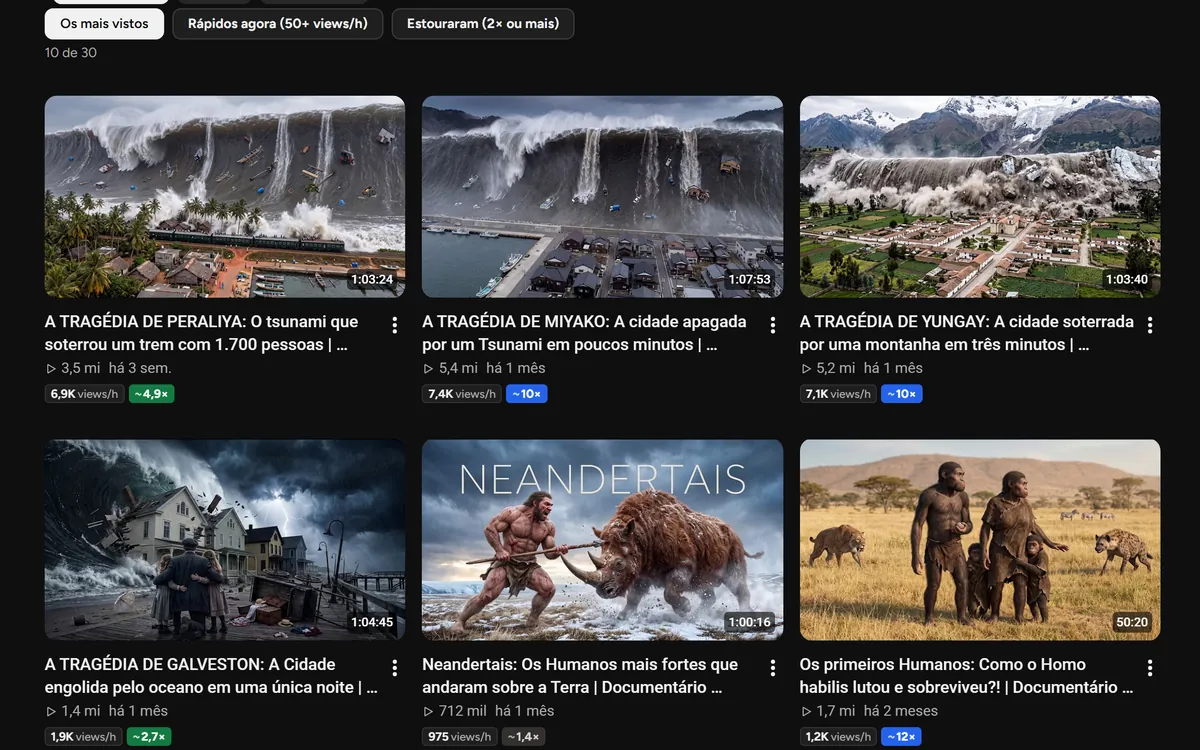Show more options for the Yungay video
This screenshot has width=1200, height=750.
pos(1150,325)
